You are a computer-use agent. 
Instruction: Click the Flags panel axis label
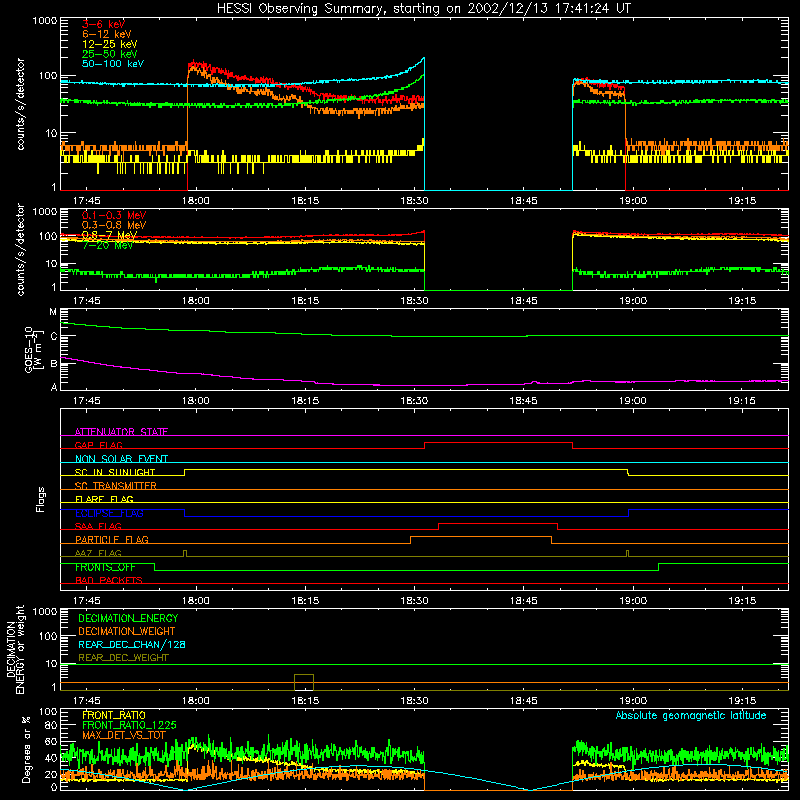point(40,499)
